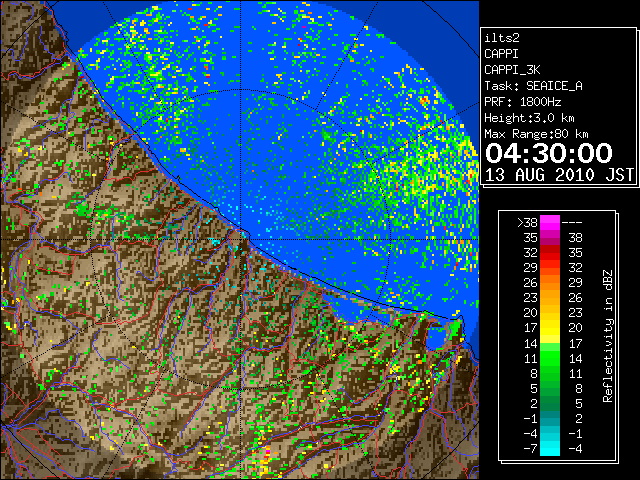Pick the yellow 17 dBZ legend color

click(550, 328)
